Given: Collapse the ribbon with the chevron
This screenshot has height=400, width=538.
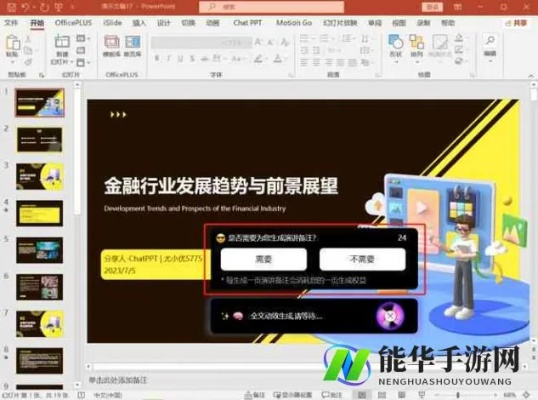Looking at the screenshot, I should tap(531, 75).
